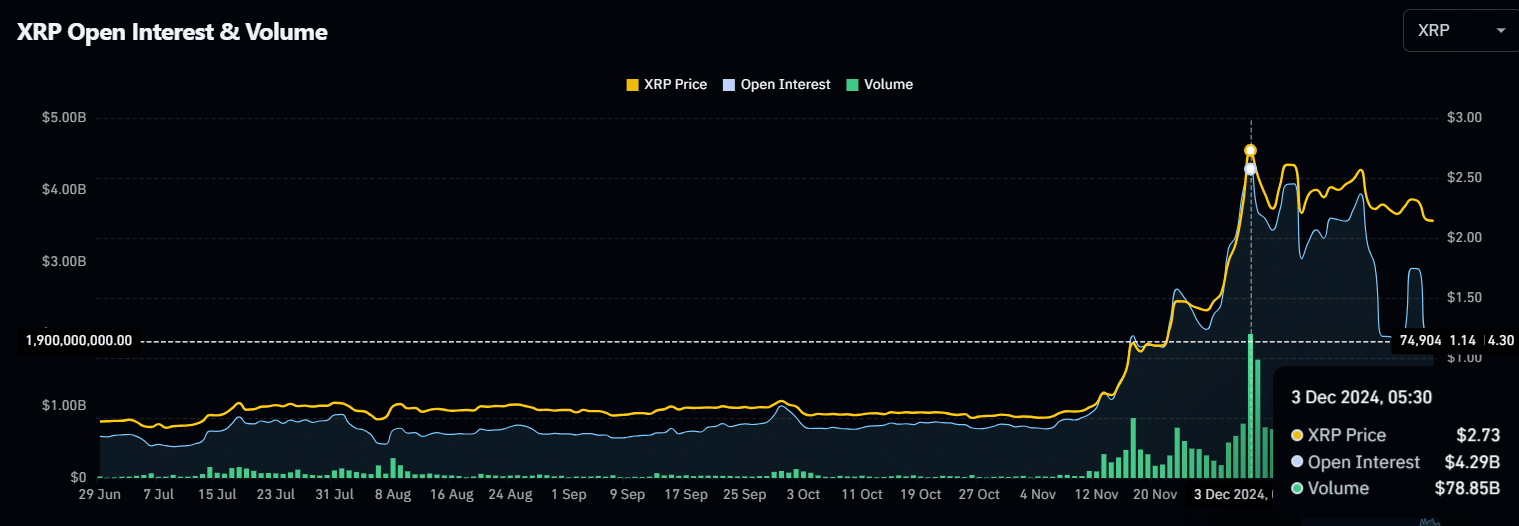Image resolution: width=1519 pixels, height=526 pixels.
Task: Click the 3 Oct date axis label
Action: point(803,495)
